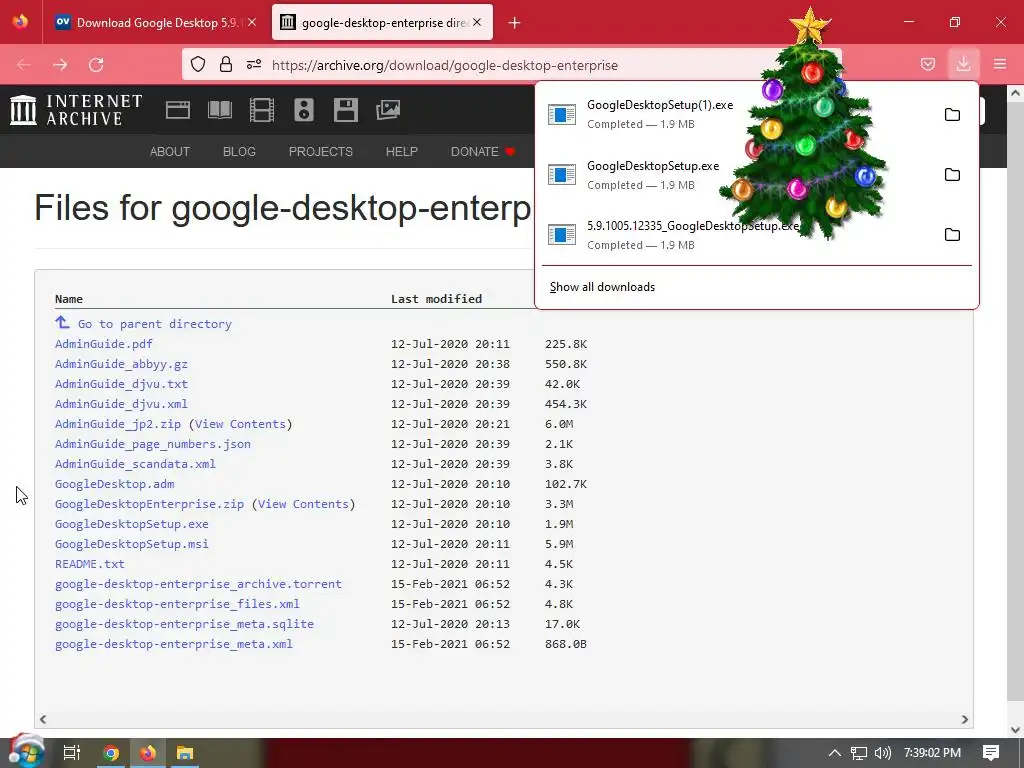Screen dimensions: 1024x768
Task: Click the site security padlock icon
Action: (226, 65)
